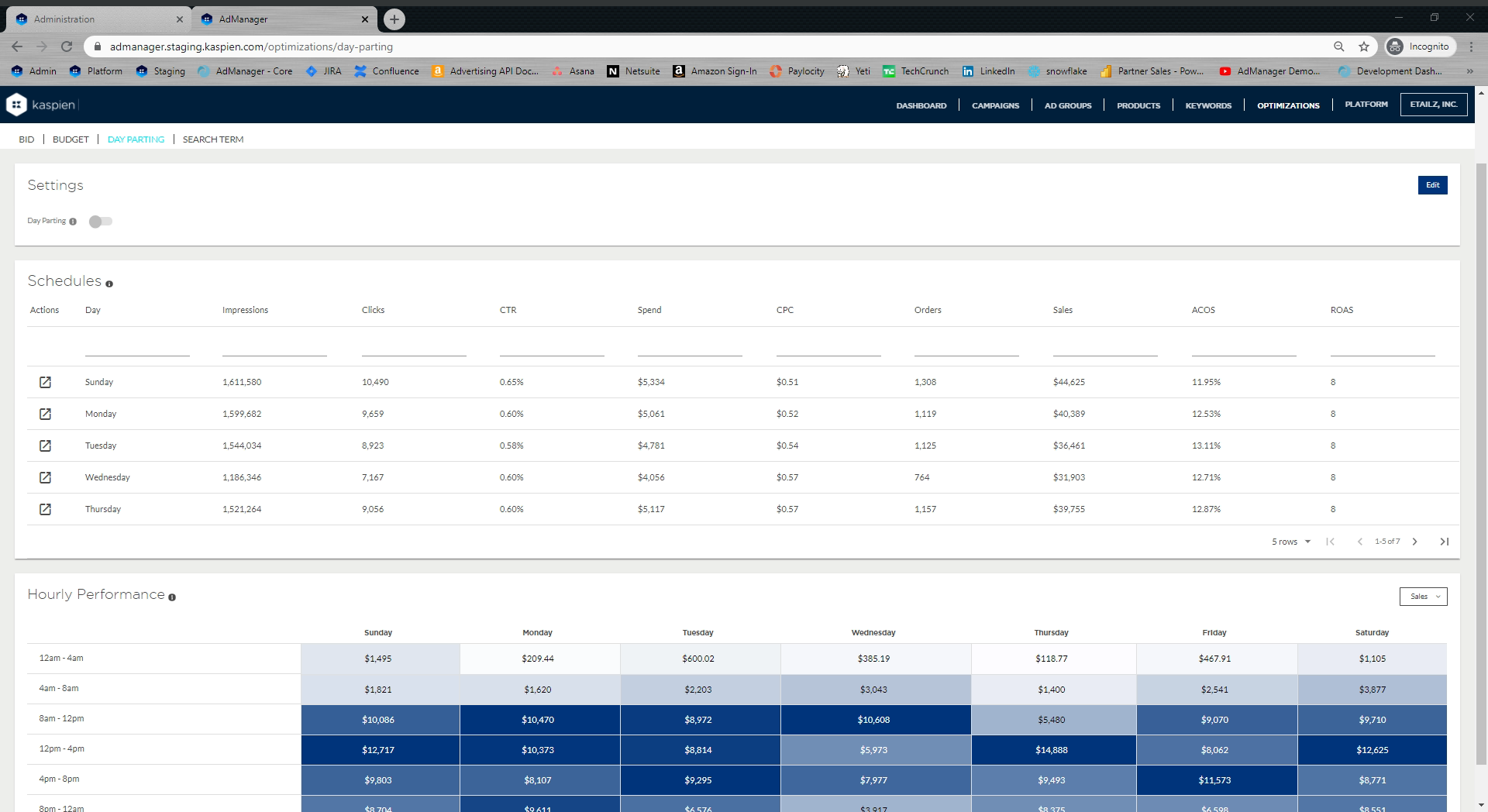Open the Platform nav item

(1366, 105)
